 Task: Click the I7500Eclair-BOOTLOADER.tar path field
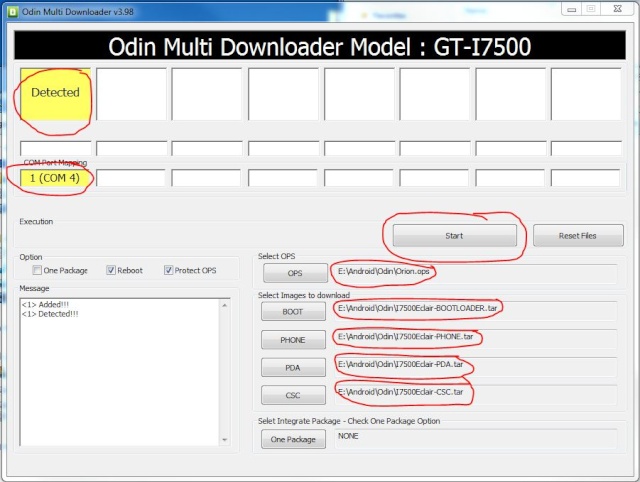pyautogui.click(x=476, y=311)
